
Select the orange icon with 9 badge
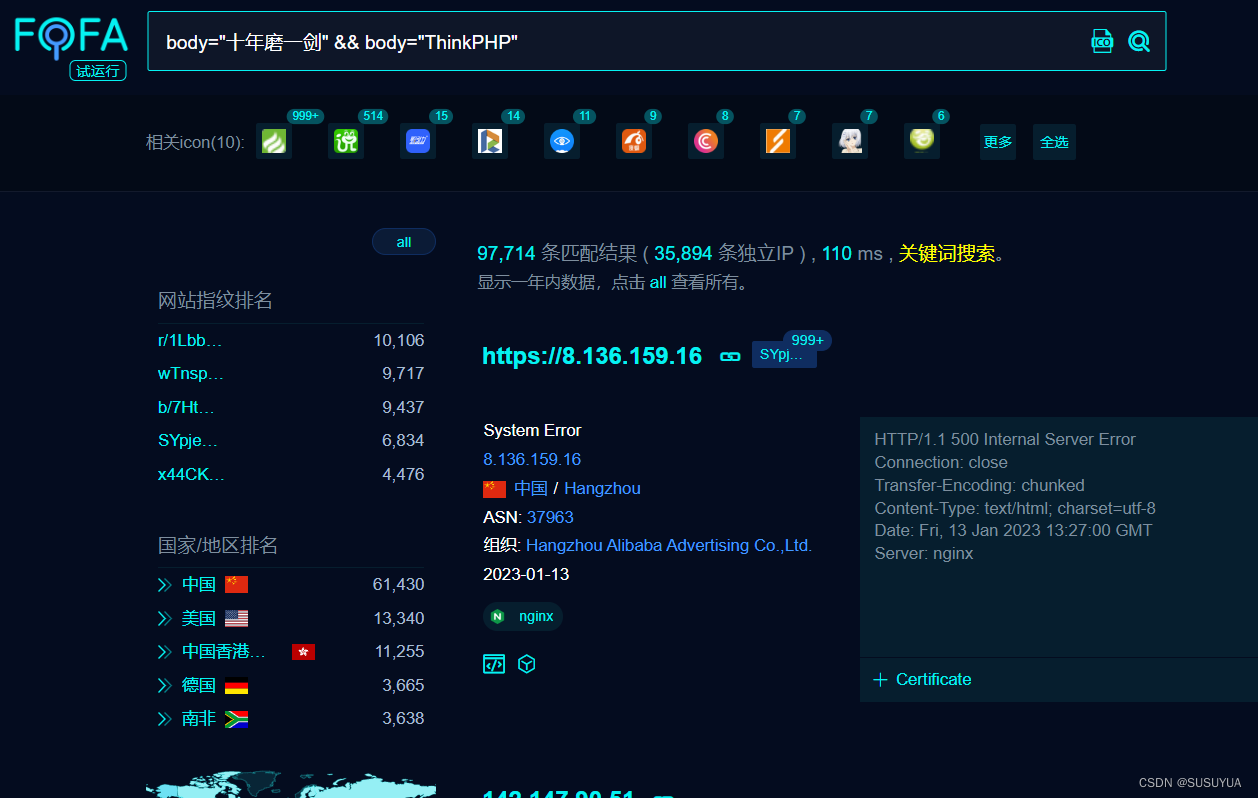pyautogui.click(x=634, y=141)
